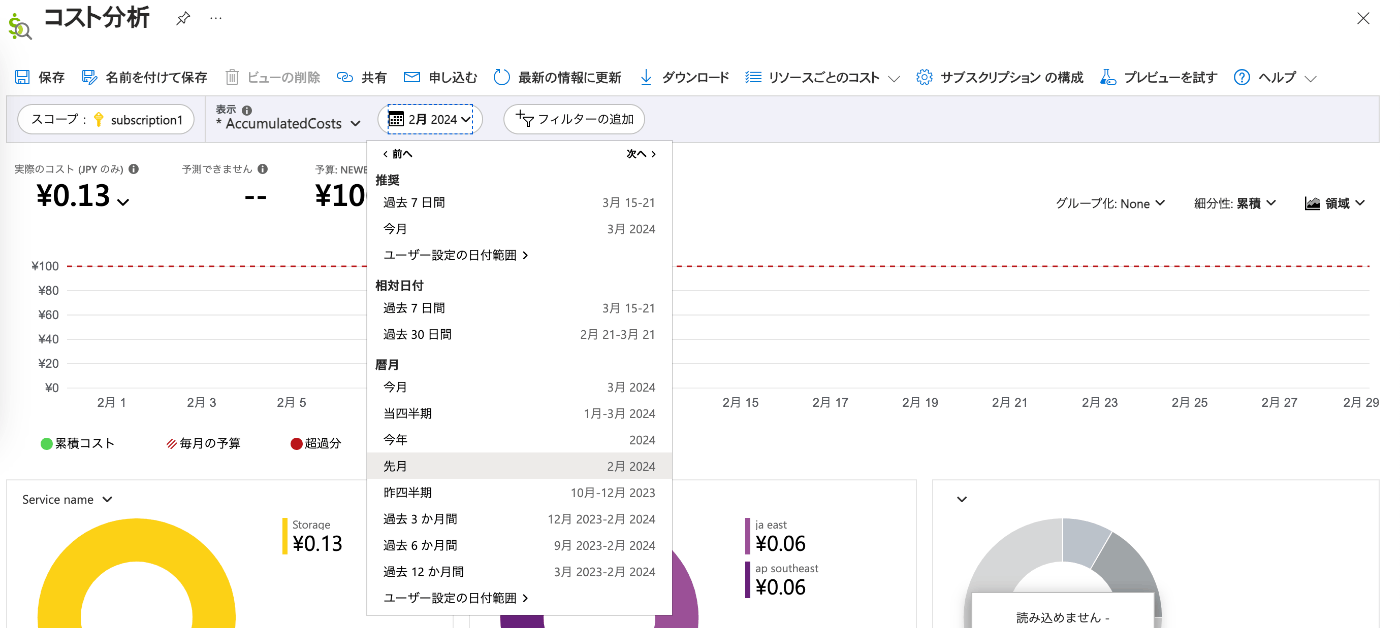Open 領域 chart type dropdown
The height and width of the screenshot is (628, 1400).
(1335, 203)
